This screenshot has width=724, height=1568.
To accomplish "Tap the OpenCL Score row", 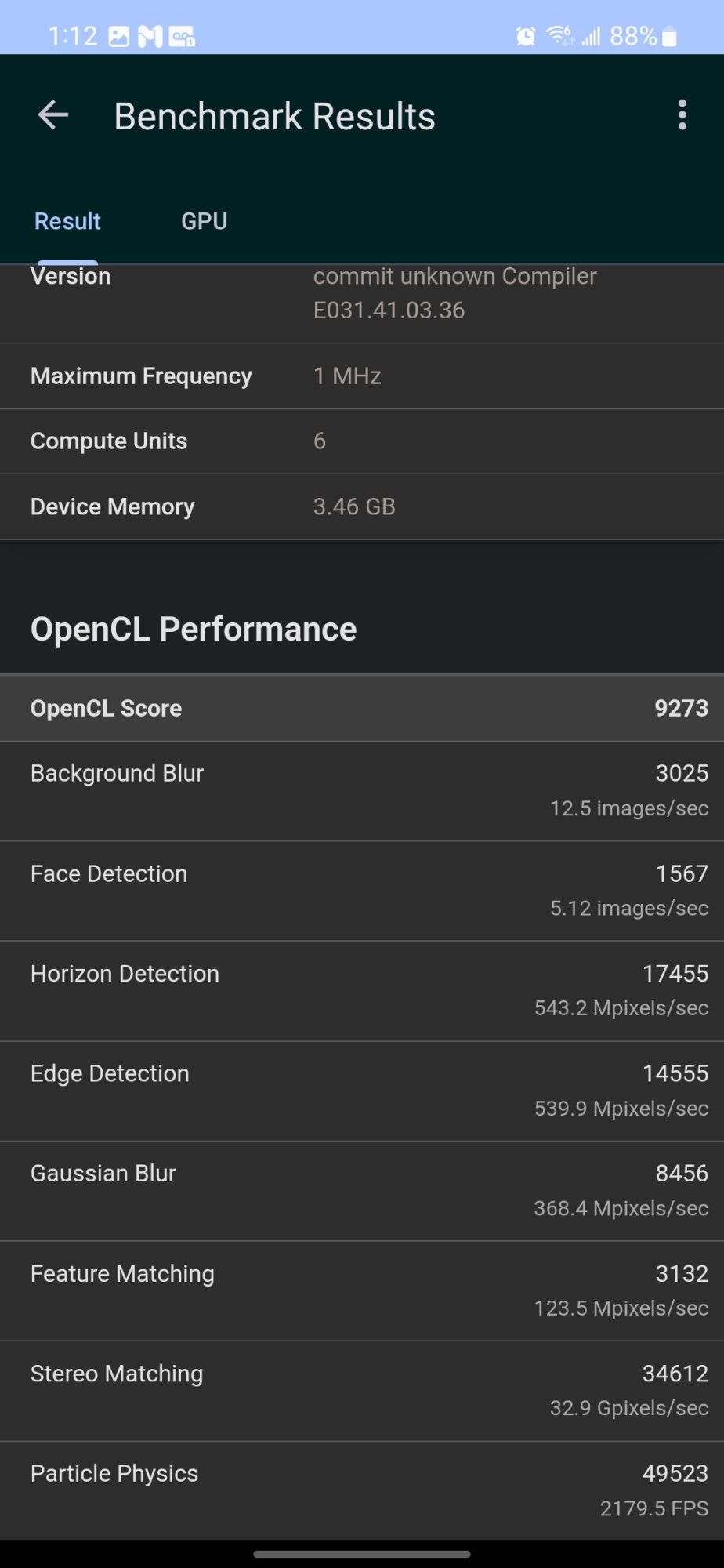I will (362, 708).
